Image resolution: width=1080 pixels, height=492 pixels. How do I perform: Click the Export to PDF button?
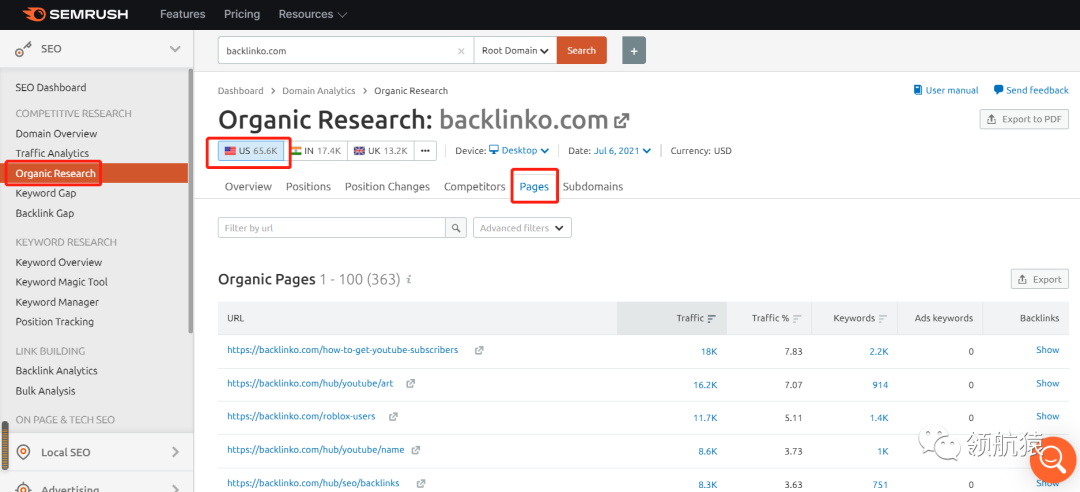coord(1024,119)
